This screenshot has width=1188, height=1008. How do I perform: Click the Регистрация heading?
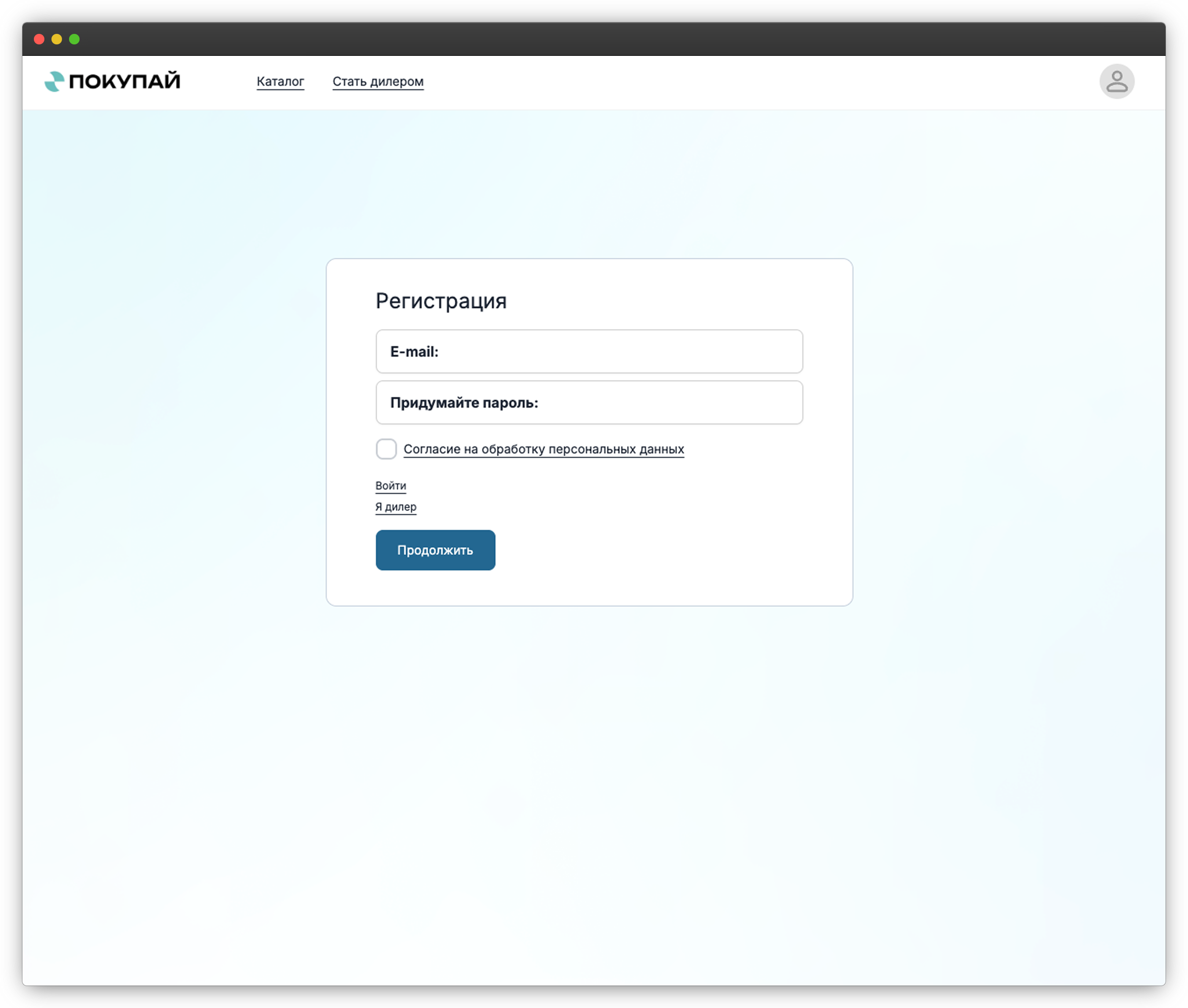click(x=441, y=300)
